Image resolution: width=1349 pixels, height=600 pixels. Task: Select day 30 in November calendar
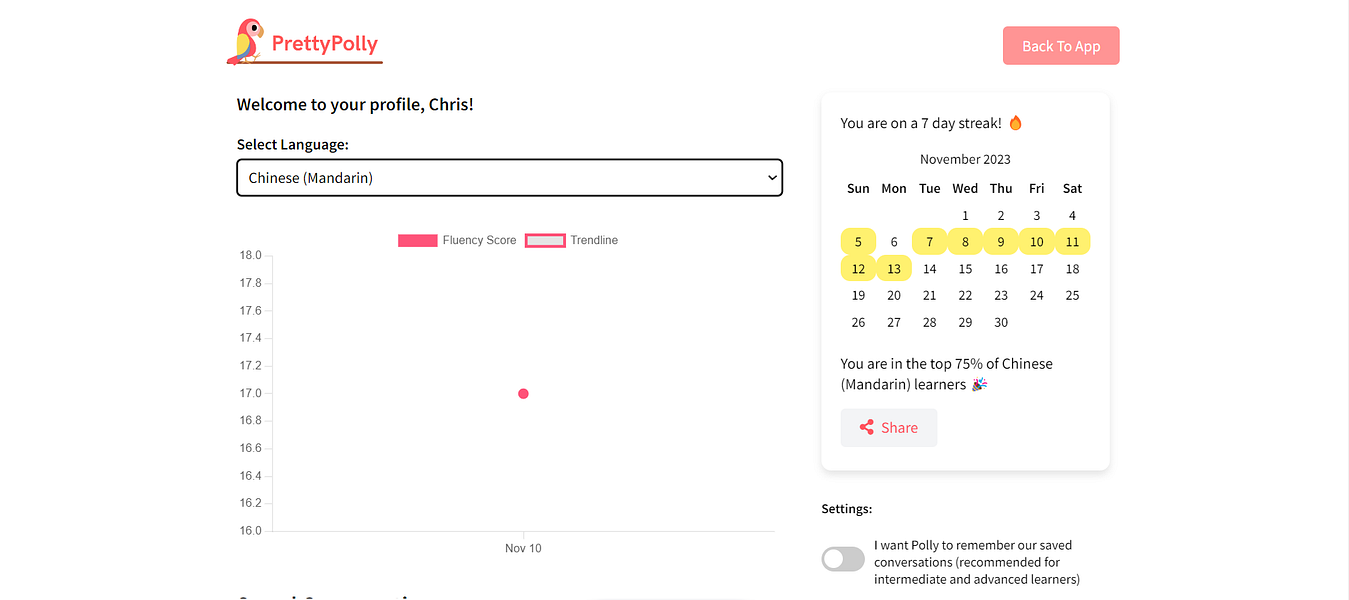(x=1001, y=322)
